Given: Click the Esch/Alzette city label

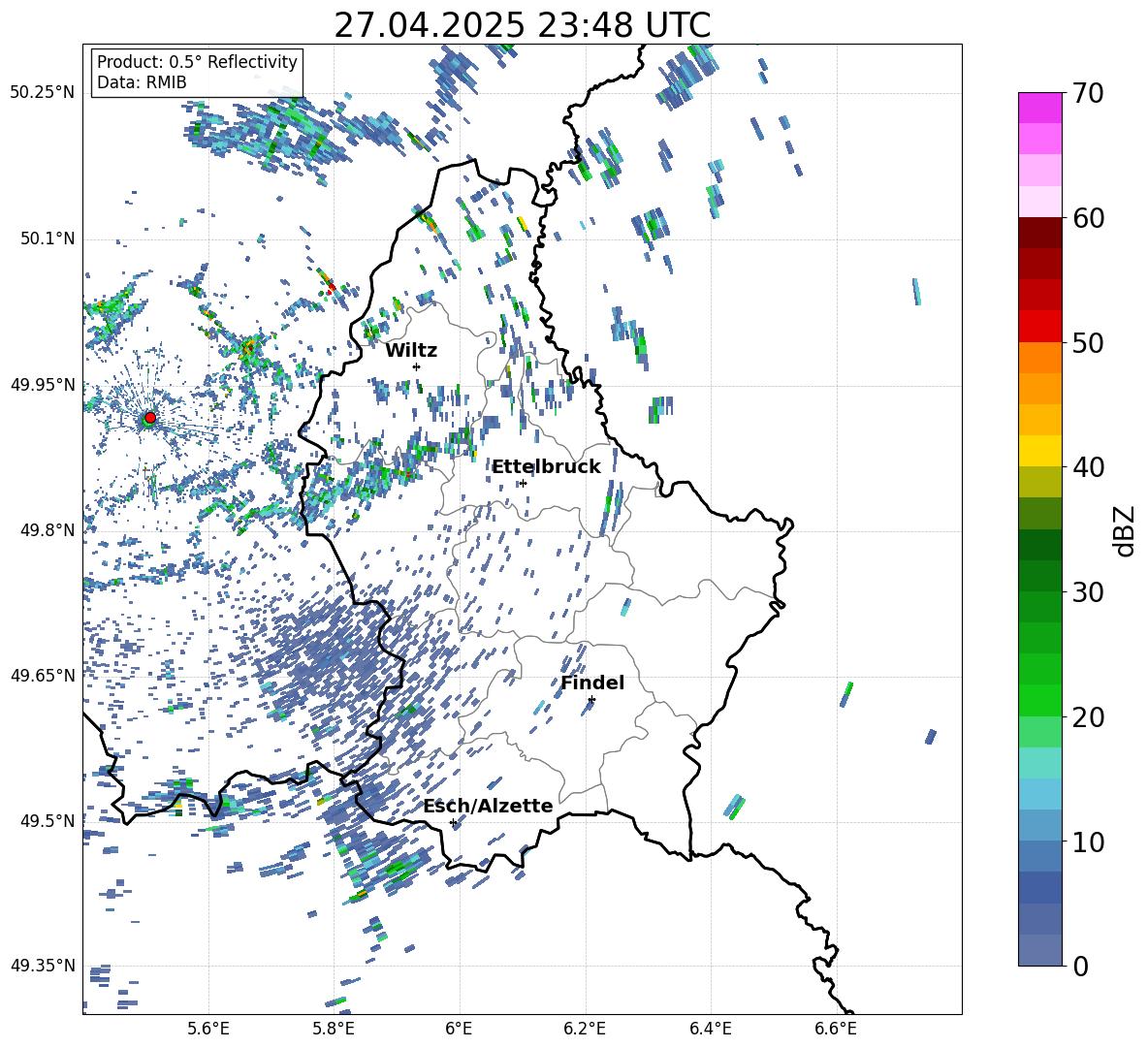Looking at the screenshot, I should pos(488,806).
